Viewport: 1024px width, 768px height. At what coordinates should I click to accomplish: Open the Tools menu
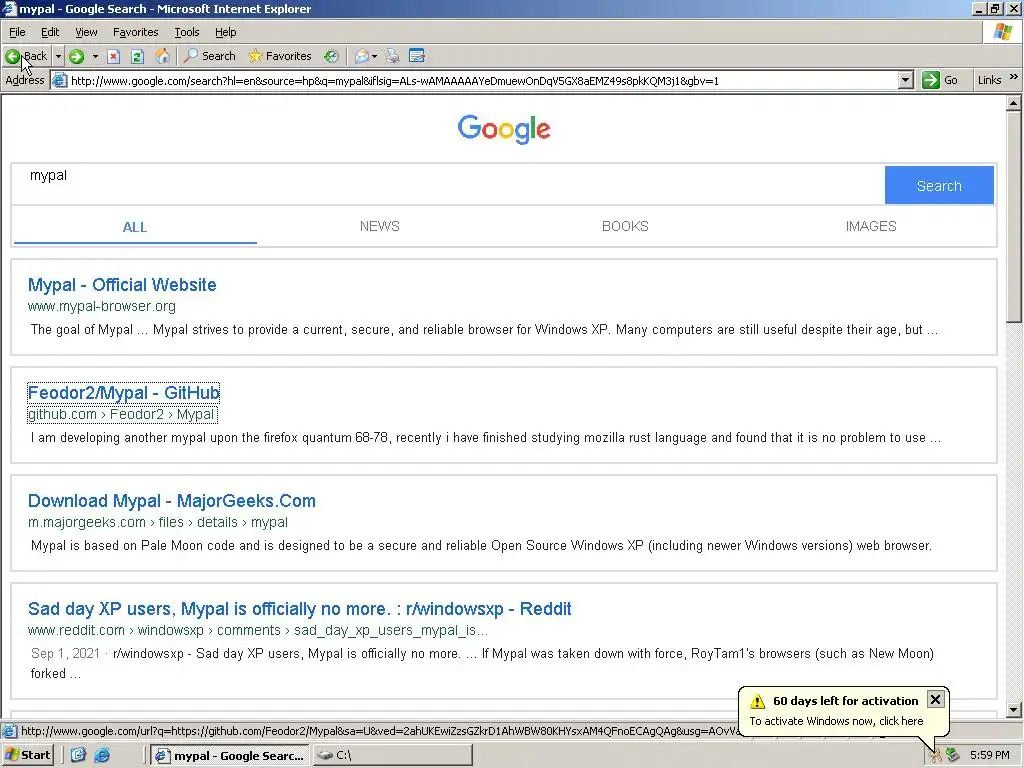point(187,32)
